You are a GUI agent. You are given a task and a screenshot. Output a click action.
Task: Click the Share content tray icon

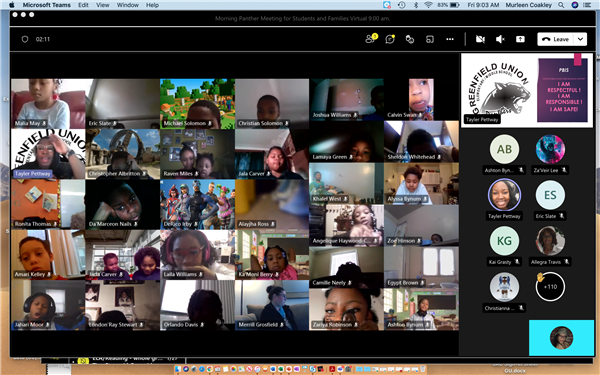(520, 39)
